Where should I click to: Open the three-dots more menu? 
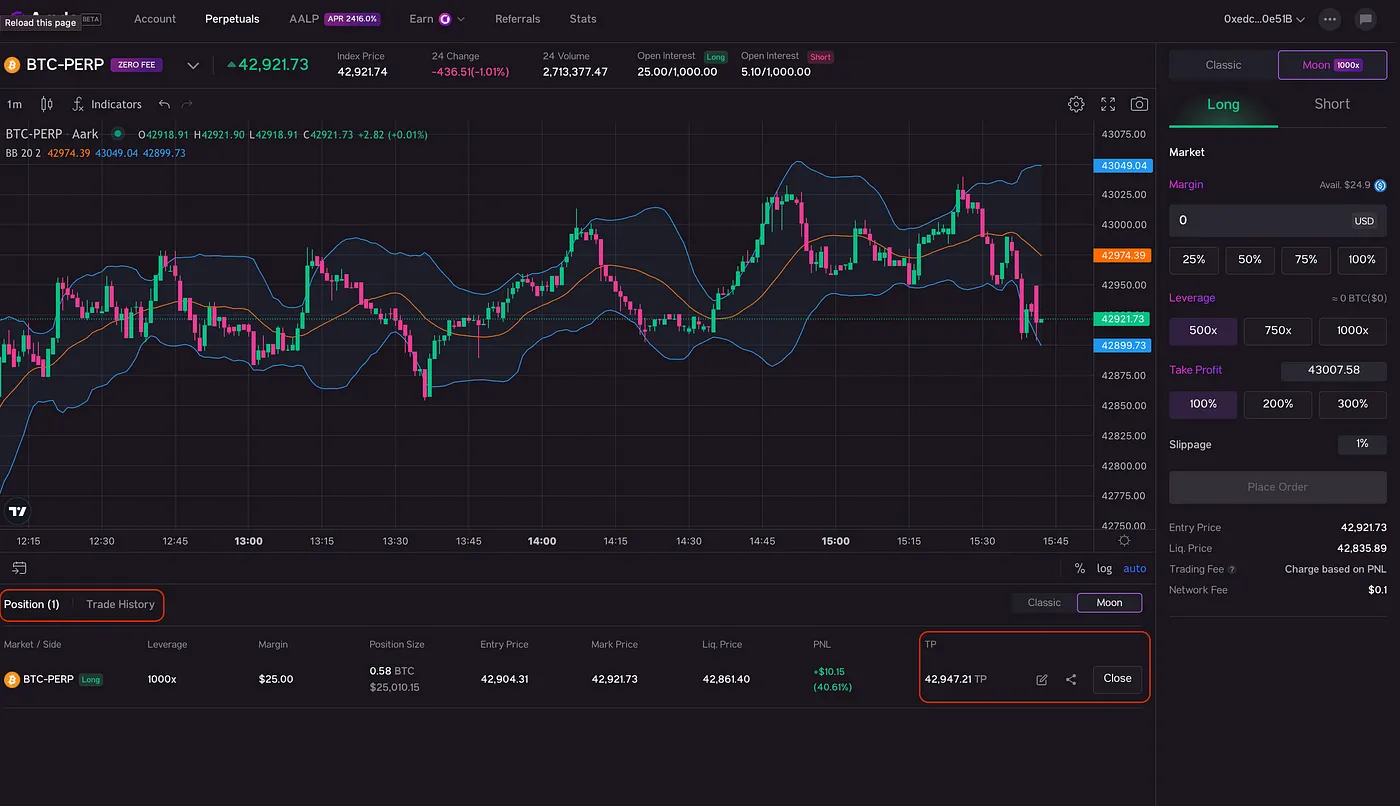tap(1329, 19)
